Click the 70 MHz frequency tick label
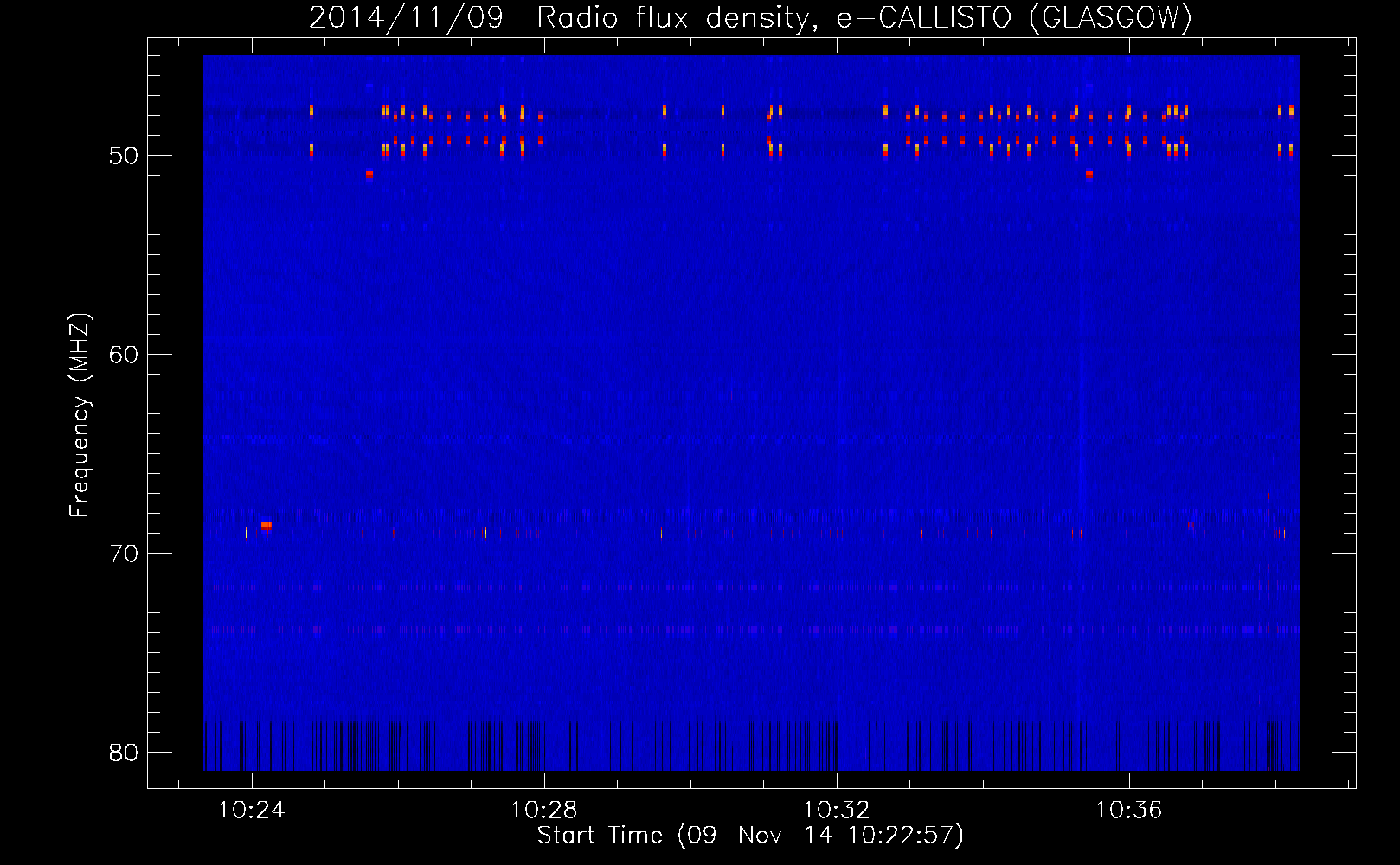The width and height of the screenshot is (1400, 865). [x=124, y=554]
